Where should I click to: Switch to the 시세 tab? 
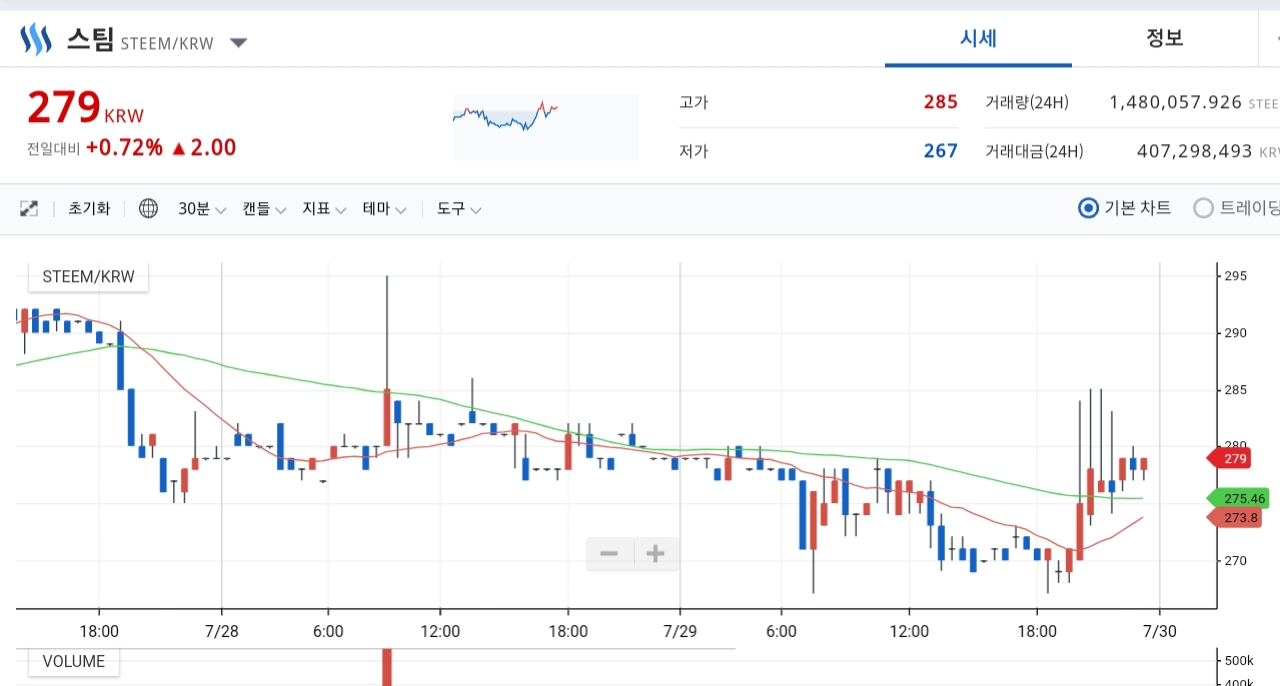978,39
